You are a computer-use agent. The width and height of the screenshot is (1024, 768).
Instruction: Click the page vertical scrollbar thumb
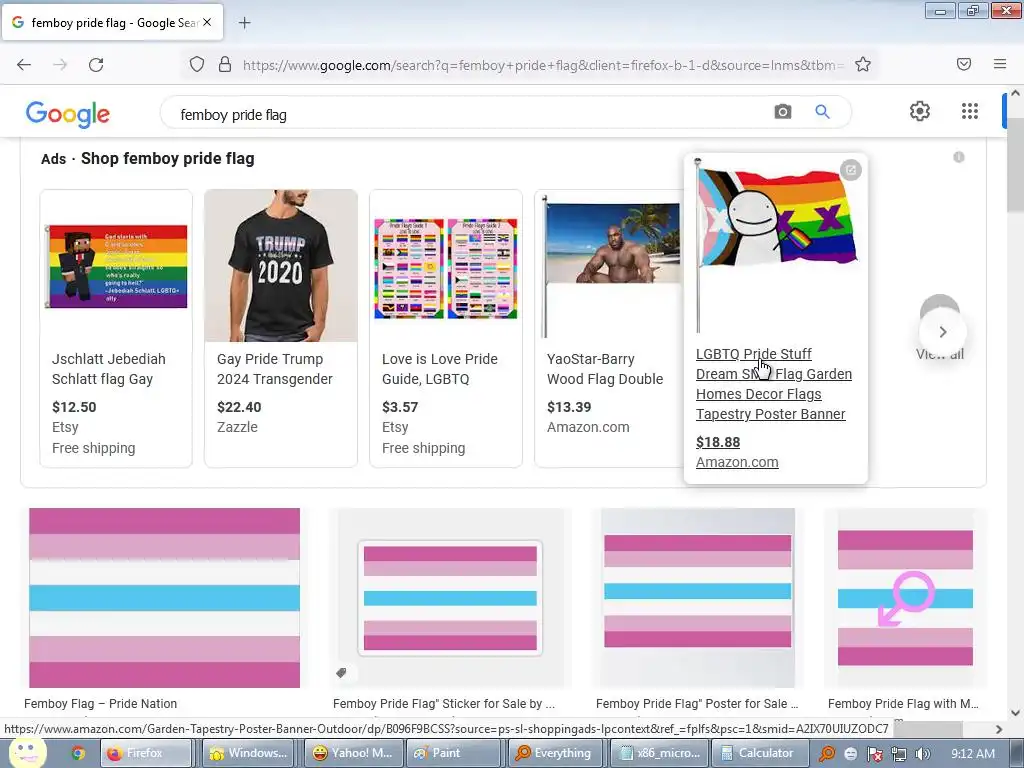click(1016, 165)
